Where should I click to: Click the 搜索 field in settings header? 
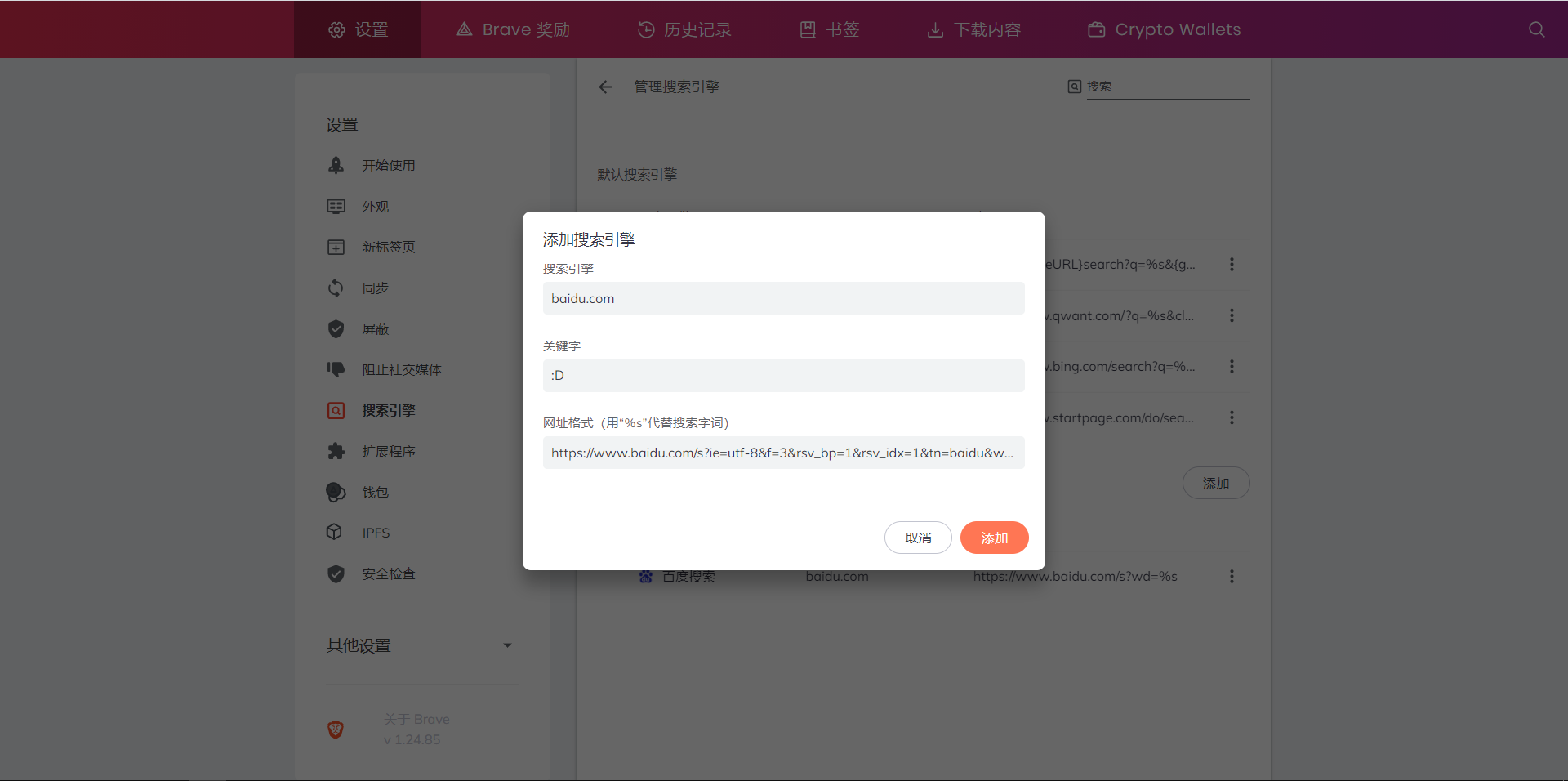pos(1168,87)
